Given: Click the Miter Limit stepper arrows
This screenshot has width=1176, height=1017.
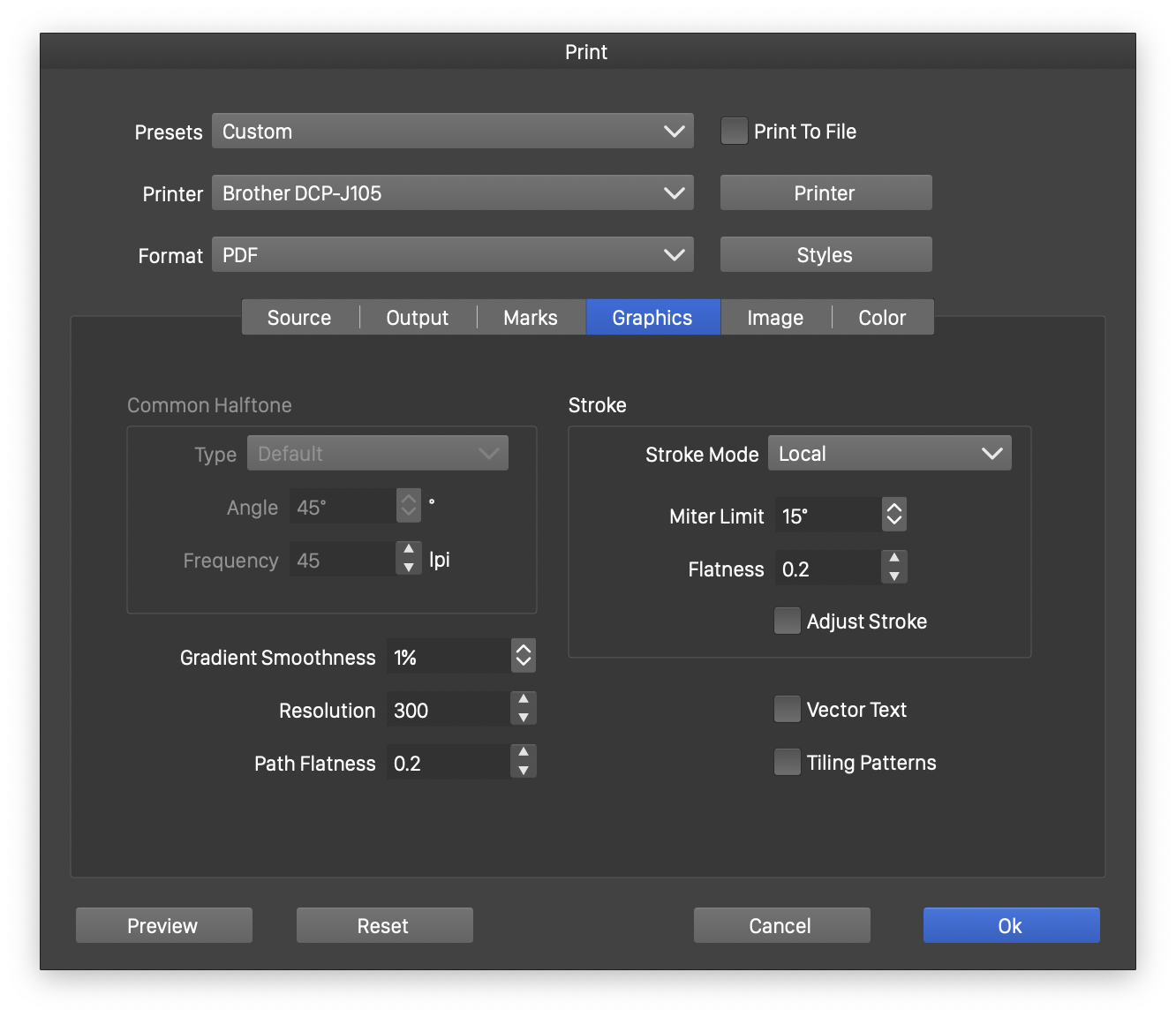Looking at the screenshot, I should 893,515.
